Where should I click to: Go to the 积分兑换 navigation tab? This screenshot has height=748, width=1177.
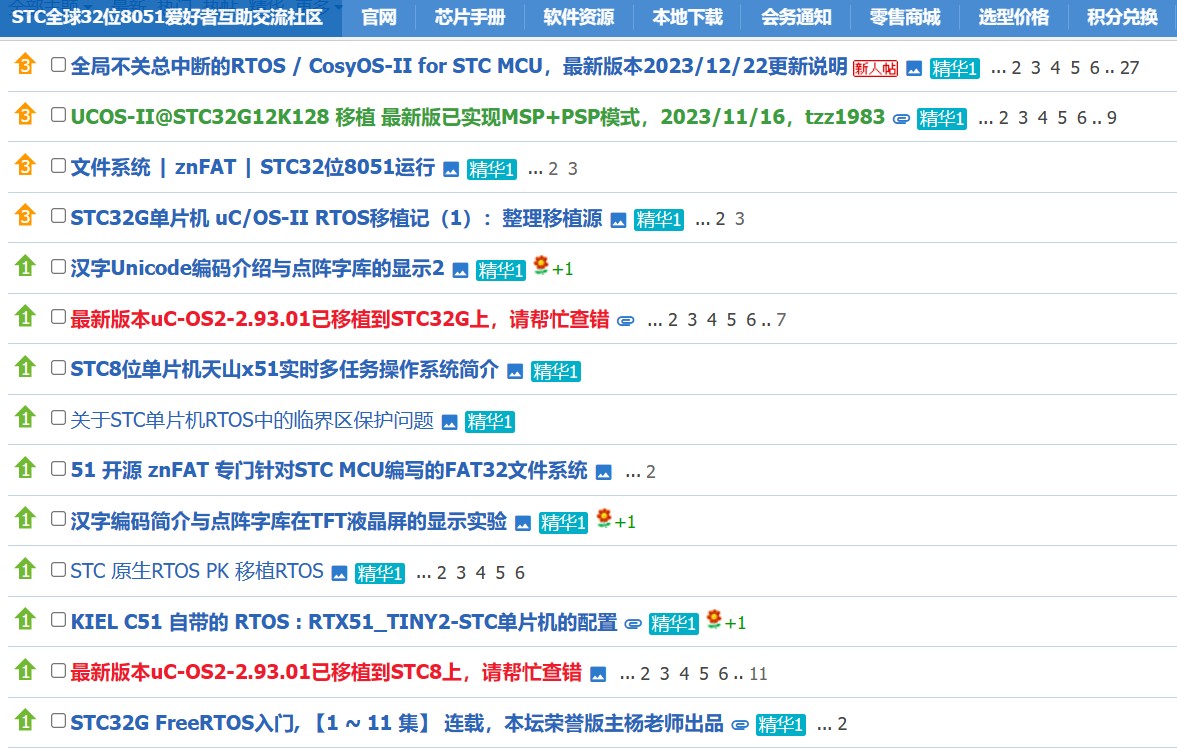tap(1123, 17)
